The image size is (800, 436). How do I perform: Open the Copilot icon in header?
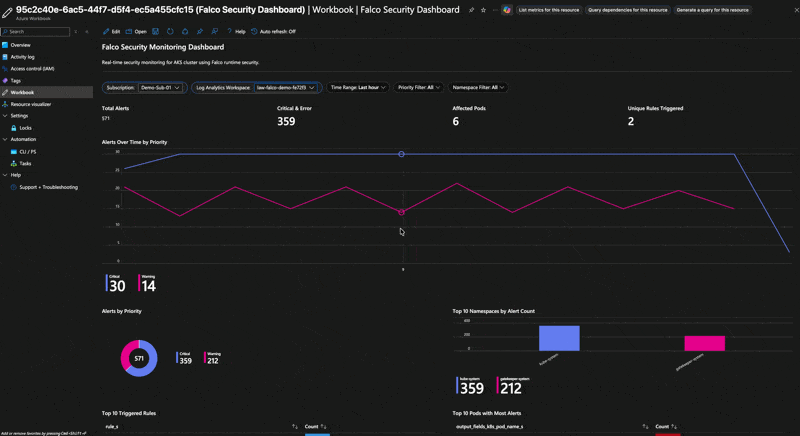tap(507, 10)
